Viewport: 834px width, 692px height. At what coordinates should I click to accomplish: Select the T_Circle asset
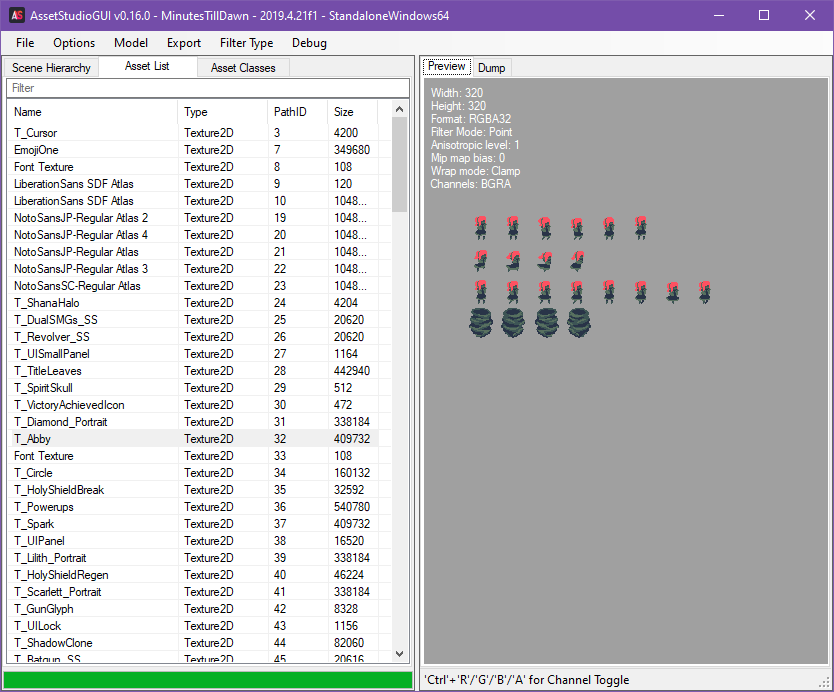193,473
